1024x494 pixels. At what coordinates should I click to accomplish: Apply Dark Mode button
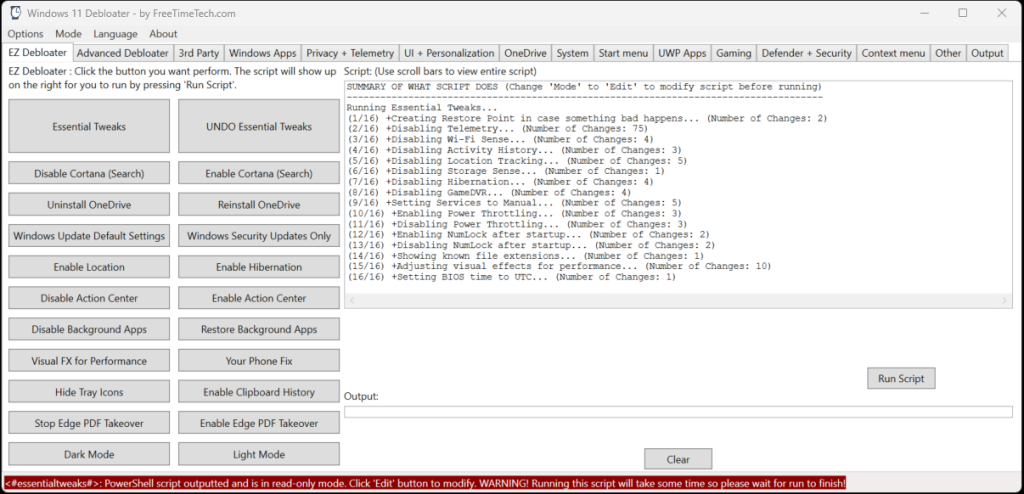click(x=89, y=454)
